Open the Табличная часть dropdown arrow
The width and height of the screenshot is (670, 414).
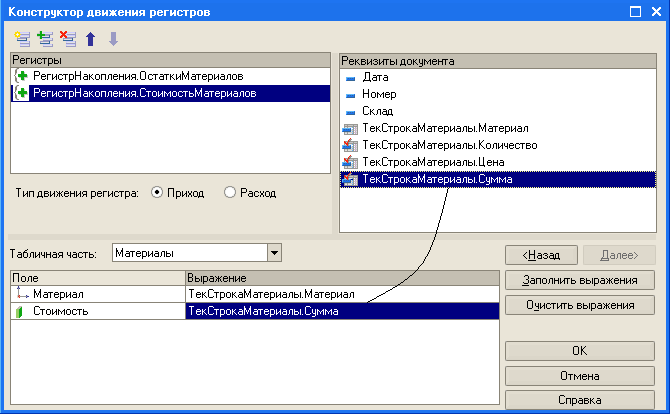(274, 253)
